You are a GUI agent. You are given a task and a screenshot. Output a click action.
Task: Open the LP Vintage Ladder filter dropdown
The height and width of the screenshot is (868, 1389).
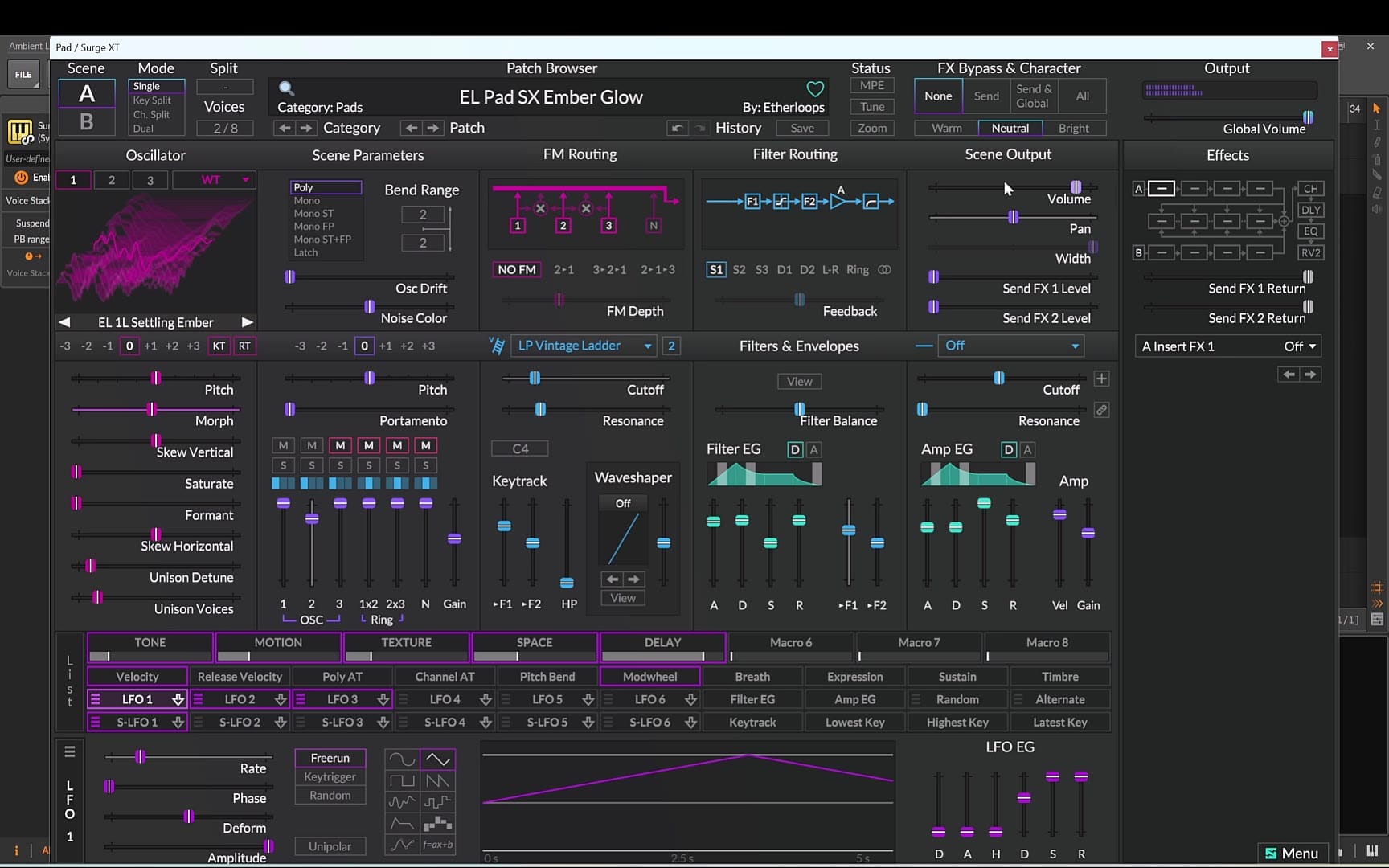pos(583,346)
